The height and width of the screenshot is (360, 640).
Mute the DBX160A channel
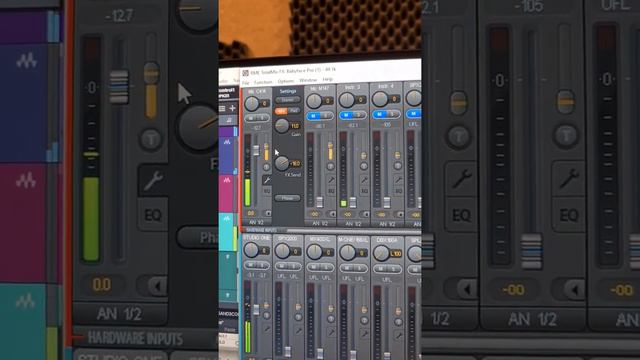coord(381,269)
